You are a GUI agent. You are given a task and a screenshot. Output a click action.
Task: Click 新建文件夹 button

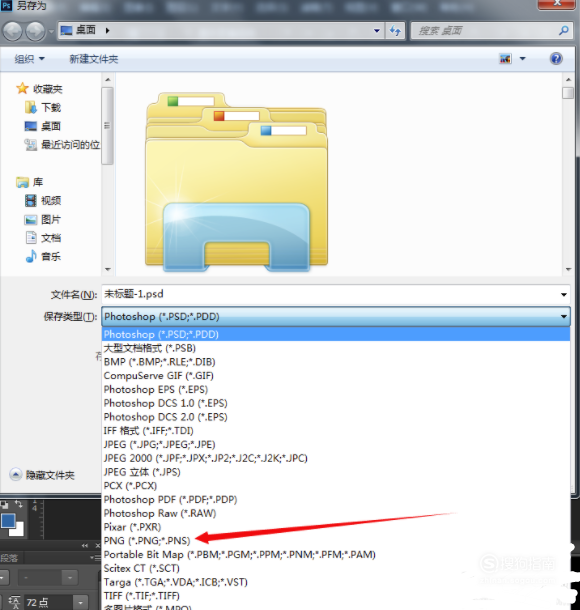click(x=93, y=59)
